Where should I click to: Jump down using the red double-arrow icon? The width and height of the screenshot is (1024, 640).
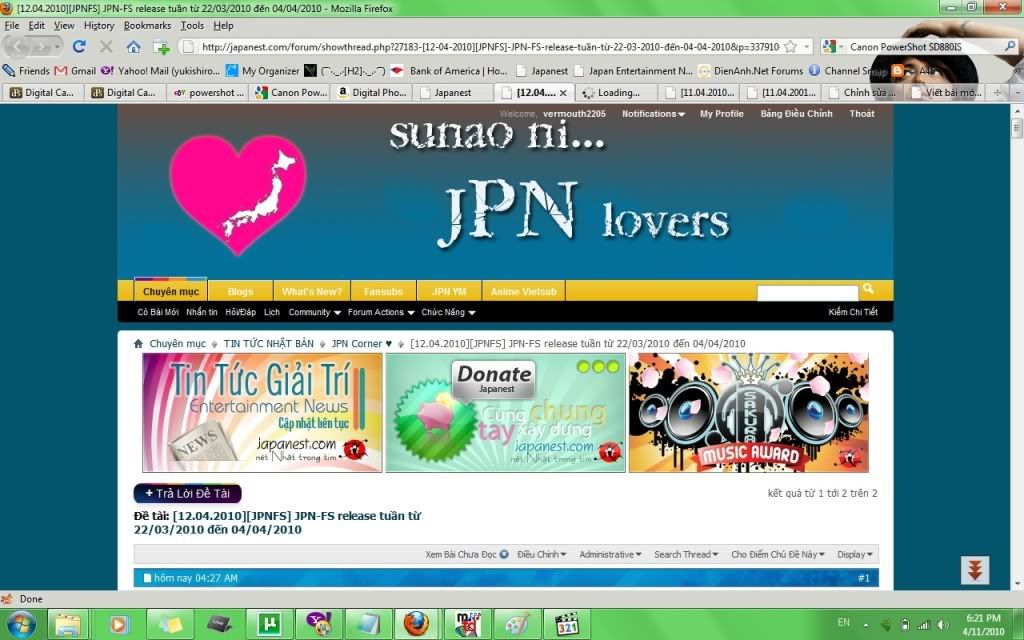coord(975,570)
